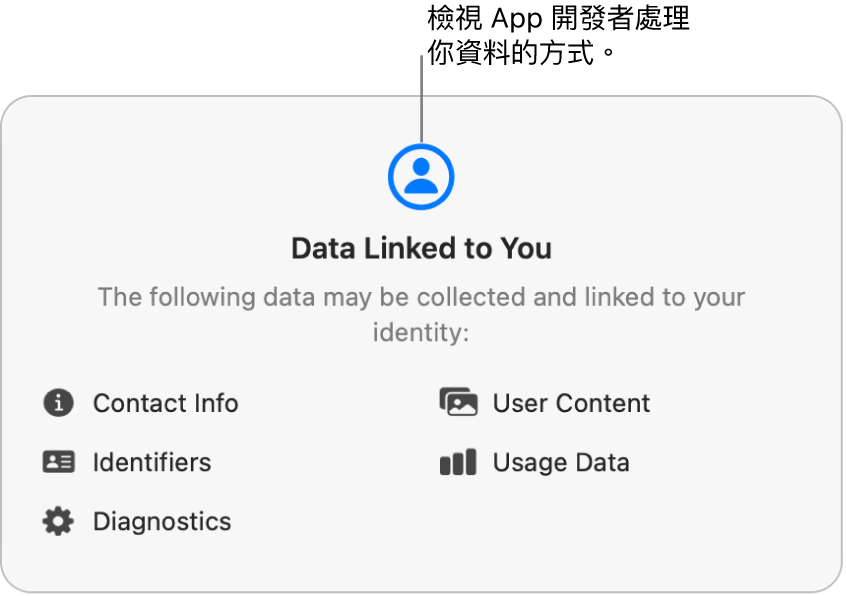Viewport: 846px width, 596px height.
Task: Click the User Content photos icon
Action: tap(458, 403)
